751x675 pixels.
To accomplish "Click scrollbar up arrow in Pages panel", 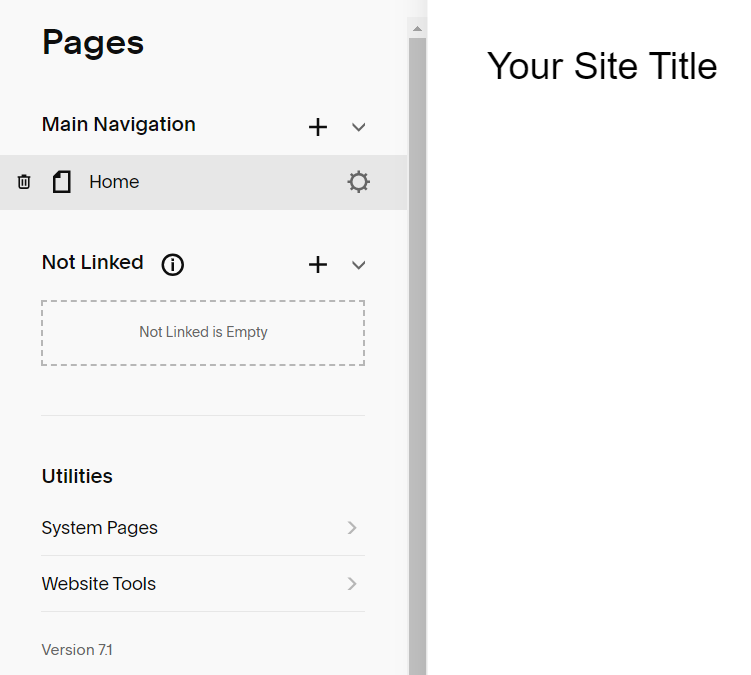I will tap(417, 29).
